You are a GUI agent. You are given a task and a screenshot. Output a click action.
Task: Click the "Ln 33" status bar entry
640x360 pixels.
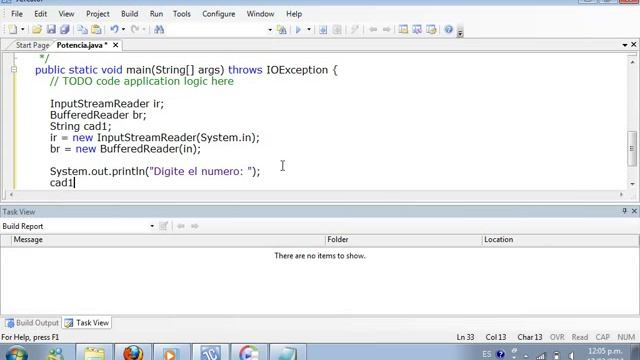[x=465, y=337]
